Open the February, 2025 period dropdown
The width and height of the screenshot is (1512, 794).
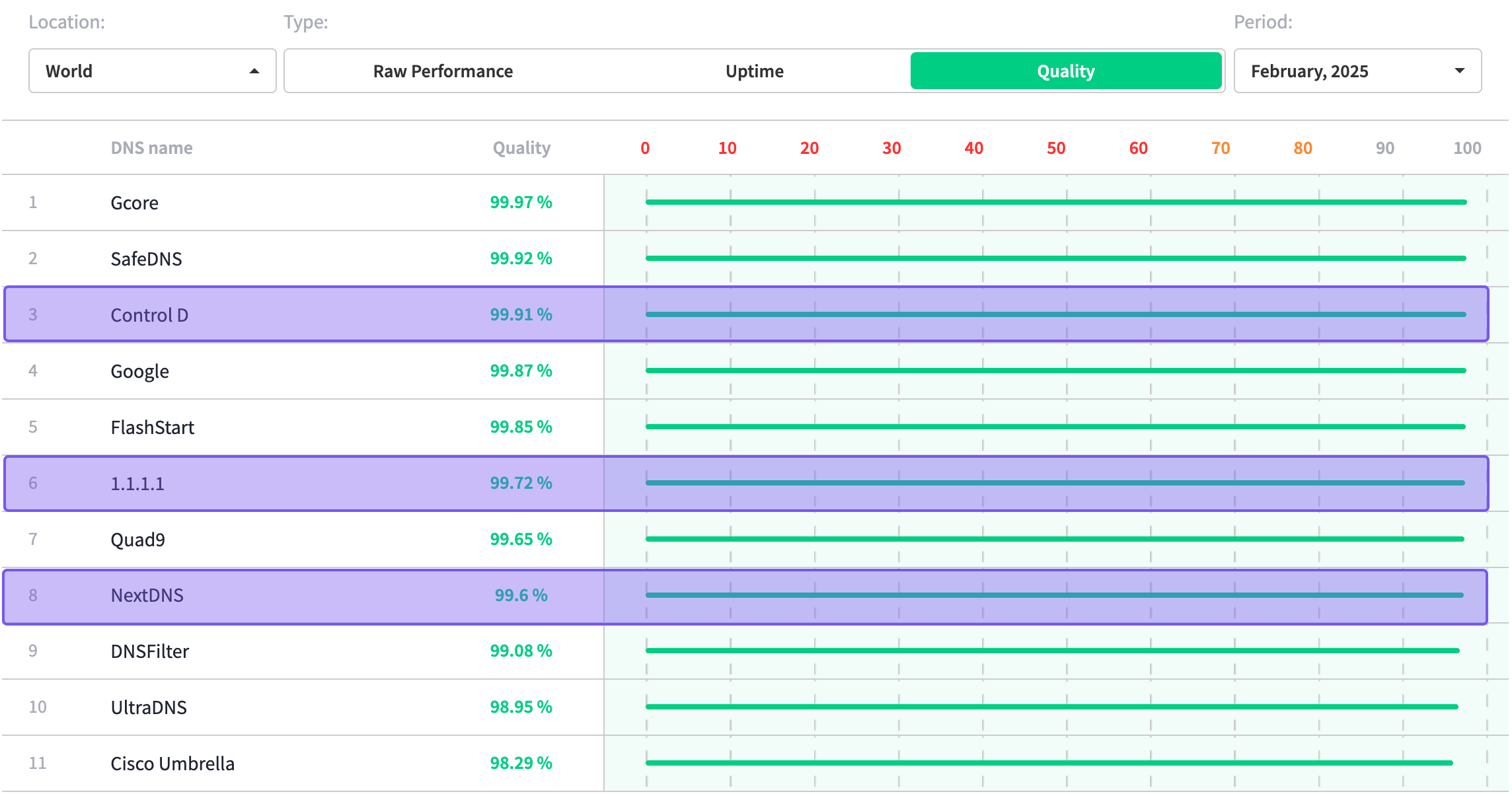[1357, 71]
